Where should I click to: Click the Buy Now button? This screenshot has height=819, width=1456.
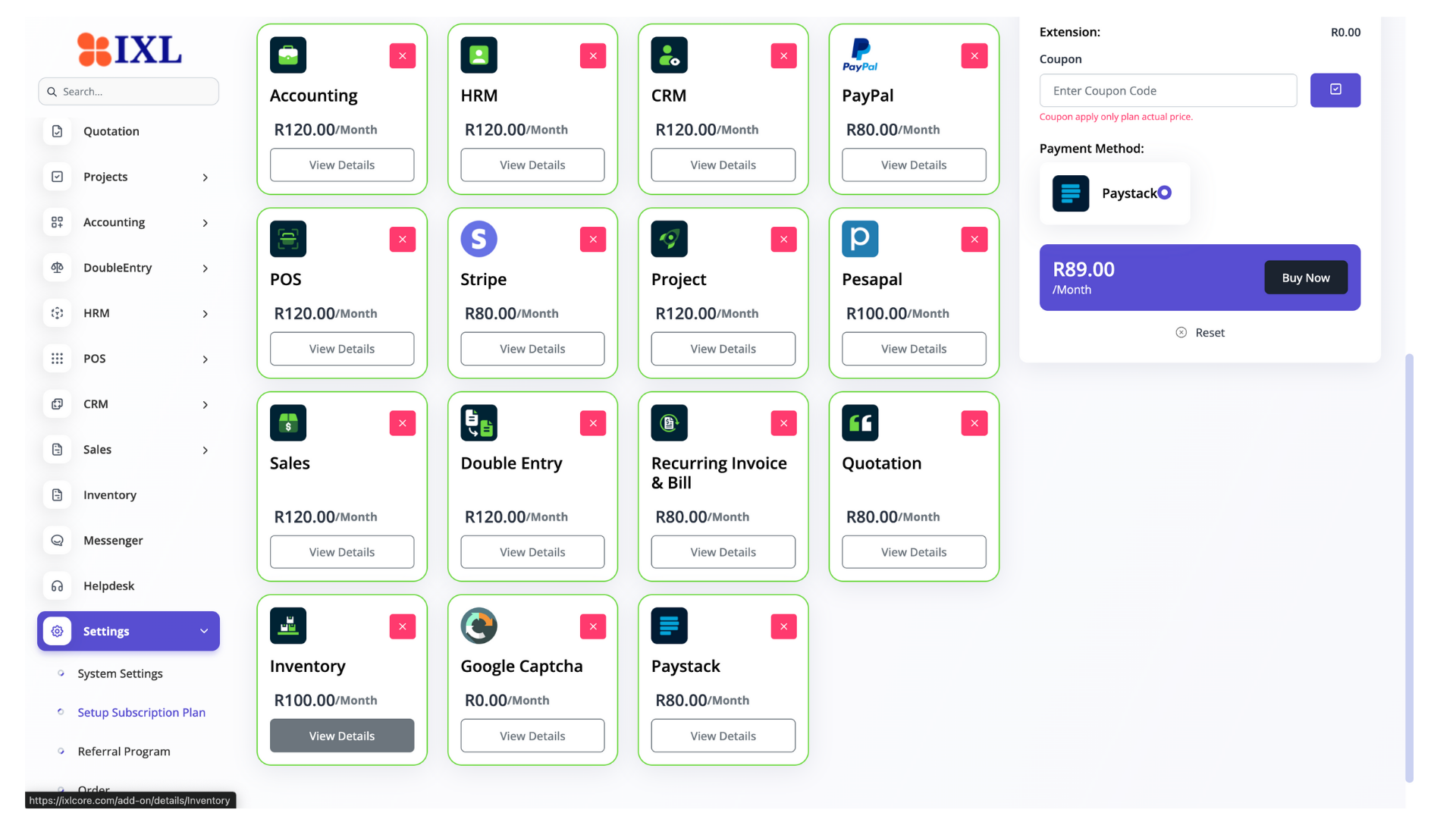[1306, 278]
